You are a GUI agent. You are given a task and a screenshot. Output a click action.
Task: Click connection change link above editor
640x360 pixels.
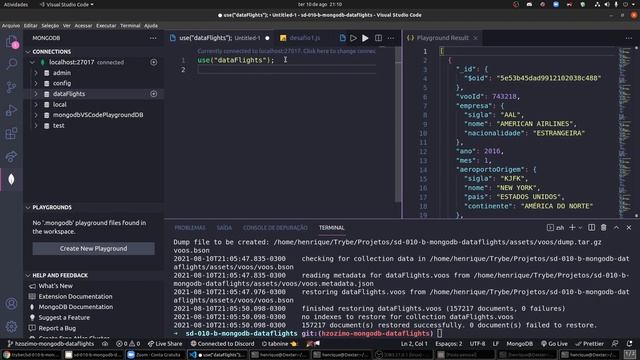coord(286,51)
